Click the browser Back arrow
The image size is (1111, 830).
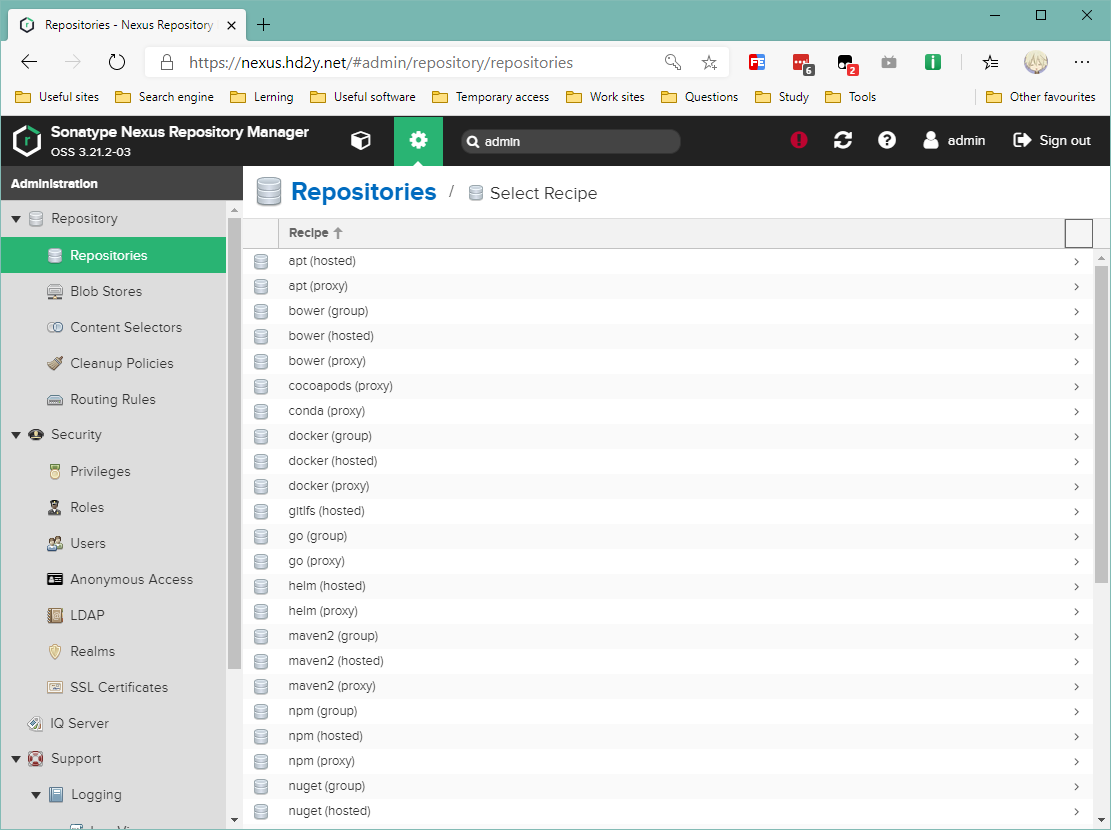coord(29,62)
